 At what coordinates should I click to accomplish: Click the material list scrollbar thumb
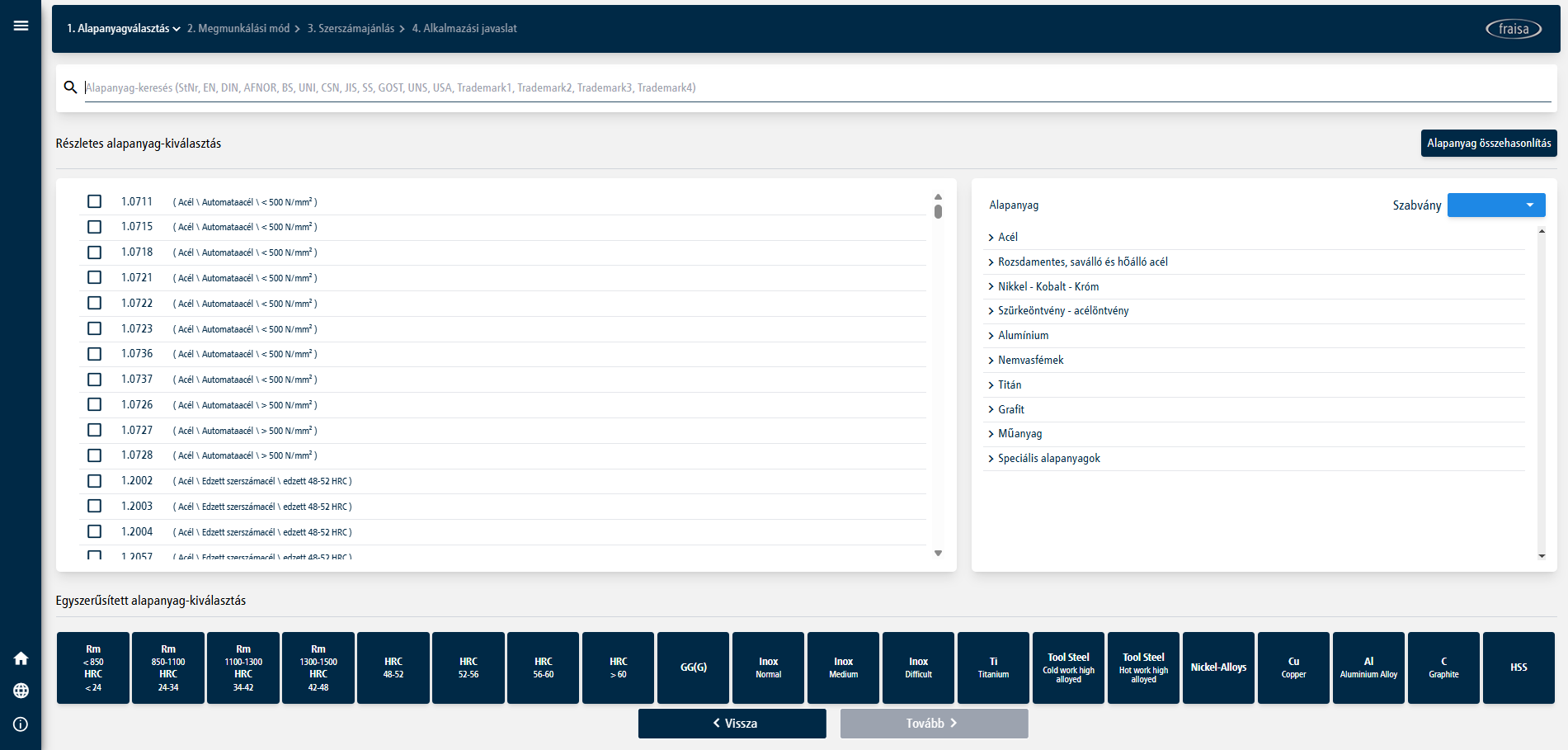[x=938, y=211]
